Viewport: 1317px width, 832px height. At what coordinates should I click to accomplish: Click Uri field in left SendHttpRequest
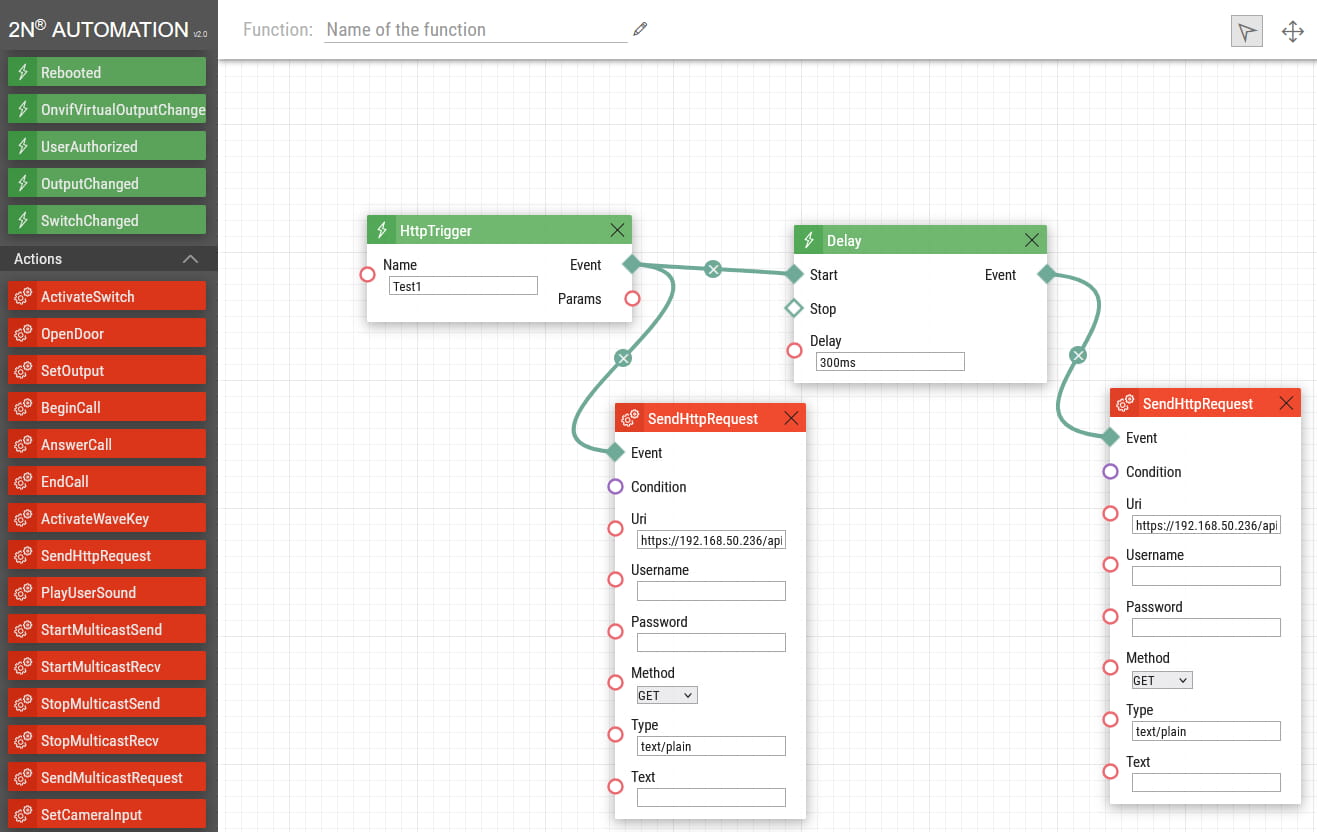(711, 541)
